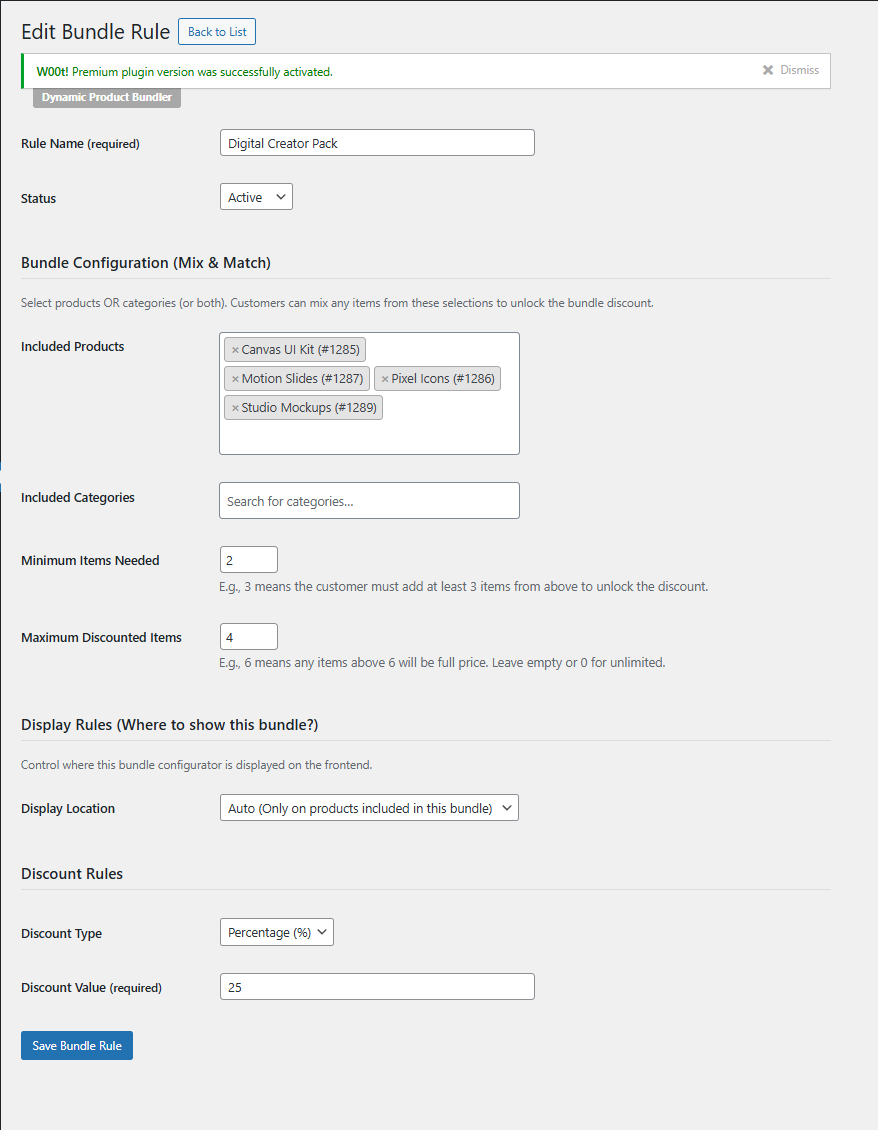Open the Discount Type dropdown
Viewport: 878px width, 1130px height.
point(277,932)
